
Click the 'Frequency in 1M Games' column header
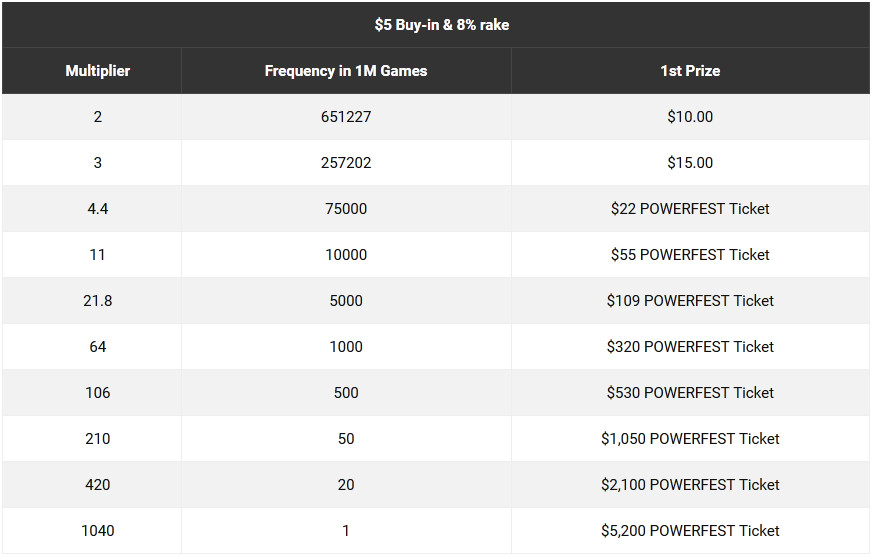tap(346, 71)
